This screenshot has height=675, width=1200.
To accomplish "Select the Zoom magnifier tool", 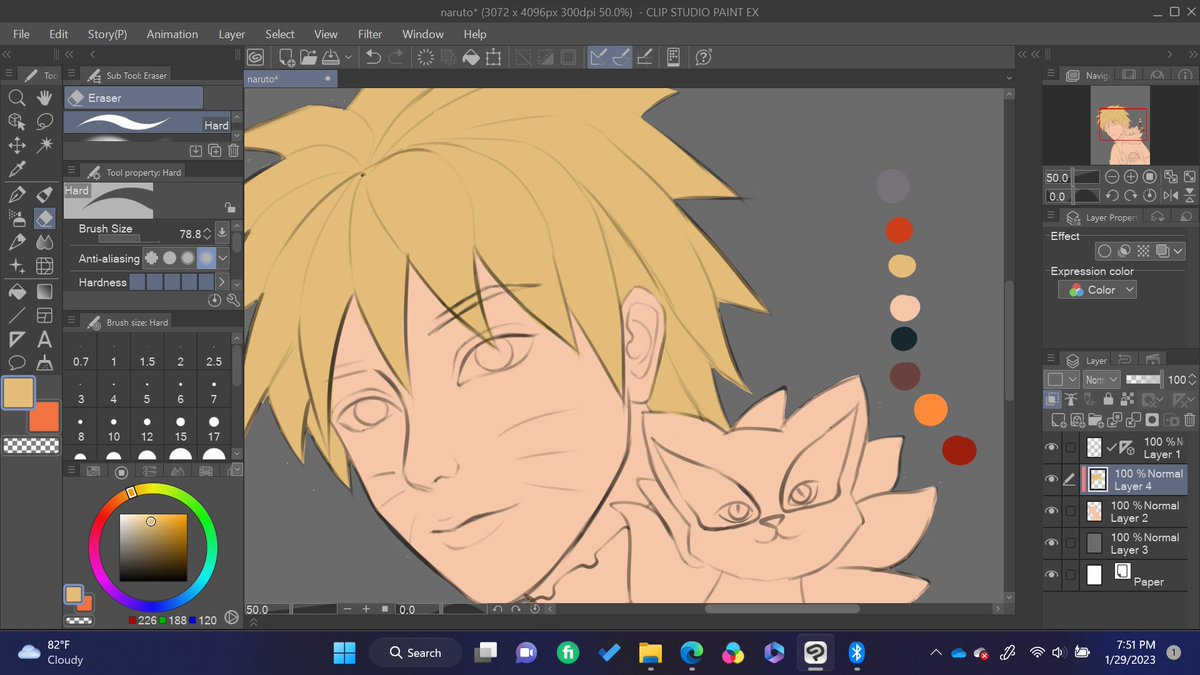I will [x=17, y=97].
